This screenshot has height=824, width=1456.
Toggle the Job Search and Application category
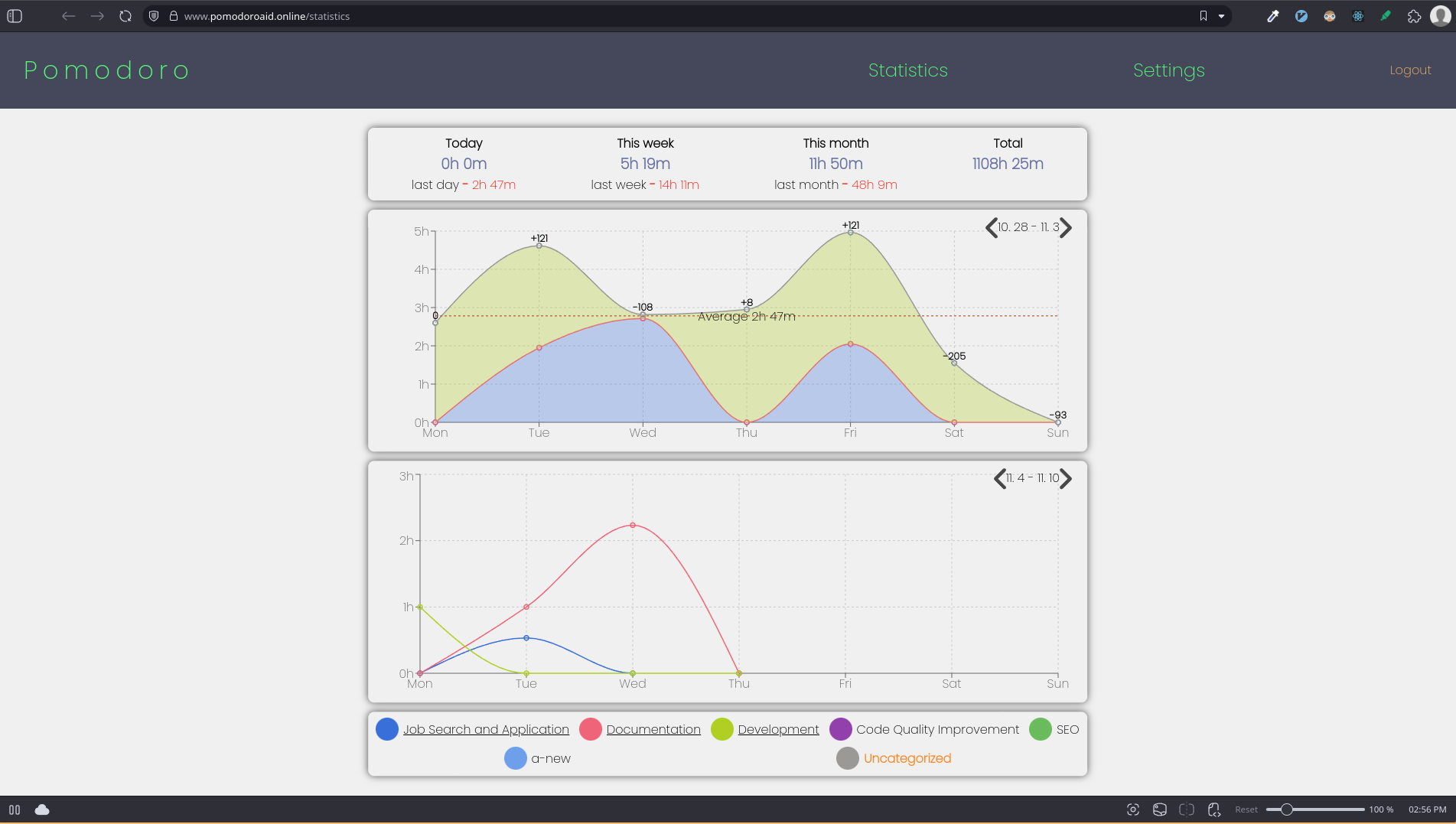point(486,729)
